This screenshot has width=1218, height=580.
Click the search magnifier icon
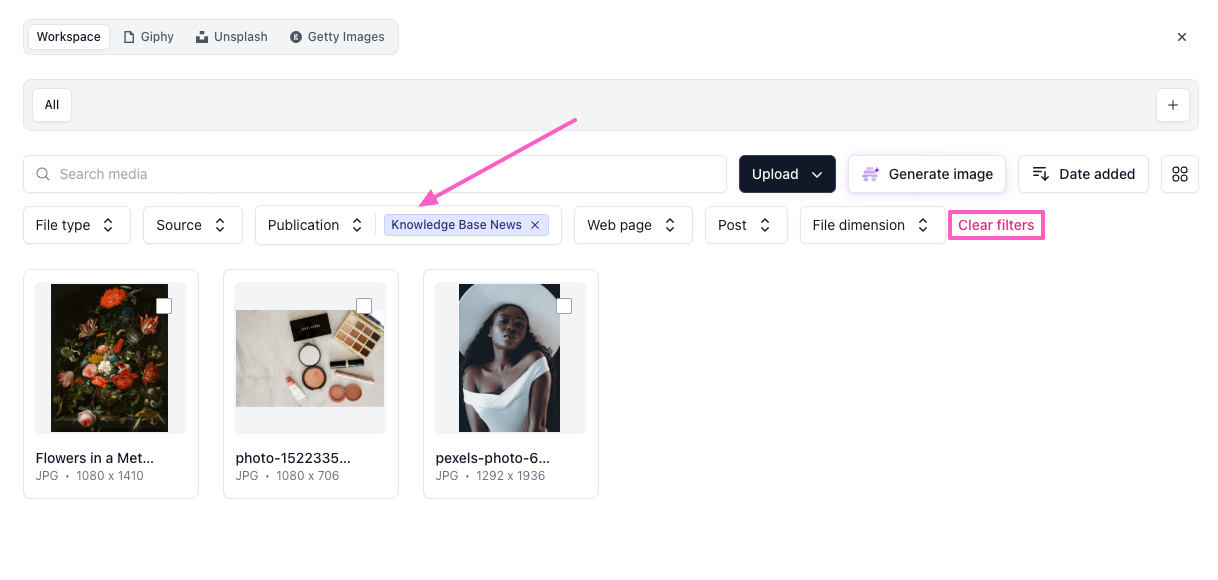pos(43,174)
